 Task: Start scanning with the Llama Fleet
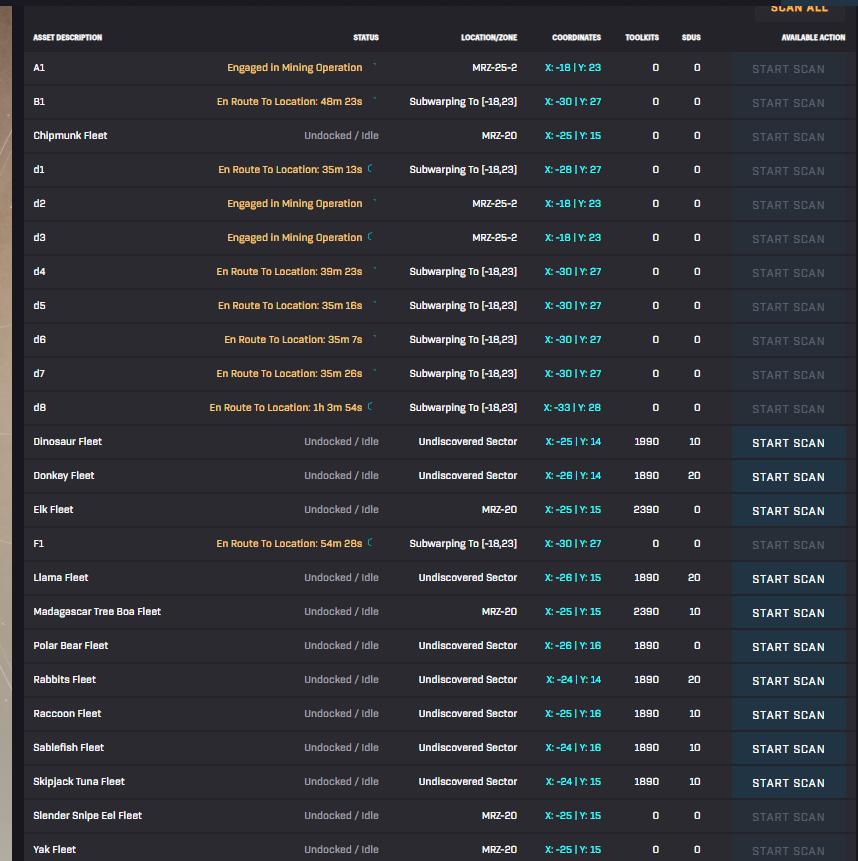click(x=788, y=577)
